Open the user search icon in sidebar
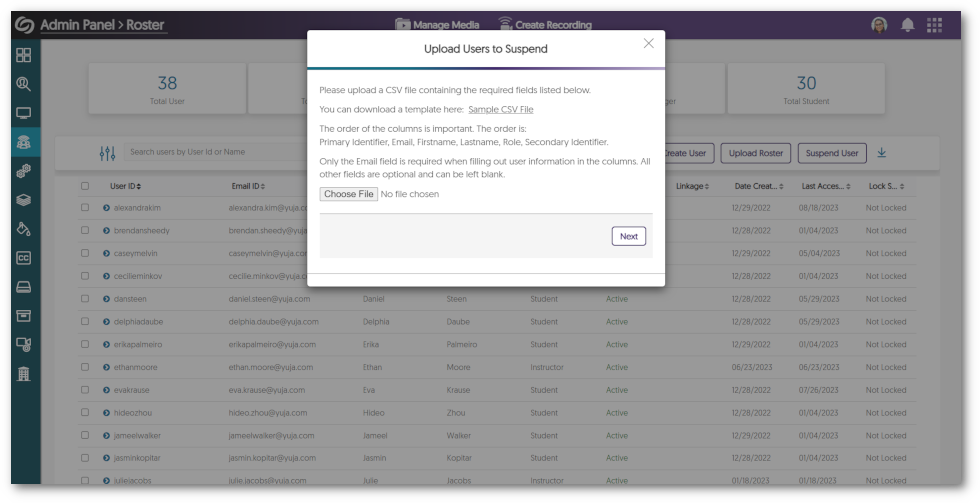980x503 pixels. pos(24,84)
